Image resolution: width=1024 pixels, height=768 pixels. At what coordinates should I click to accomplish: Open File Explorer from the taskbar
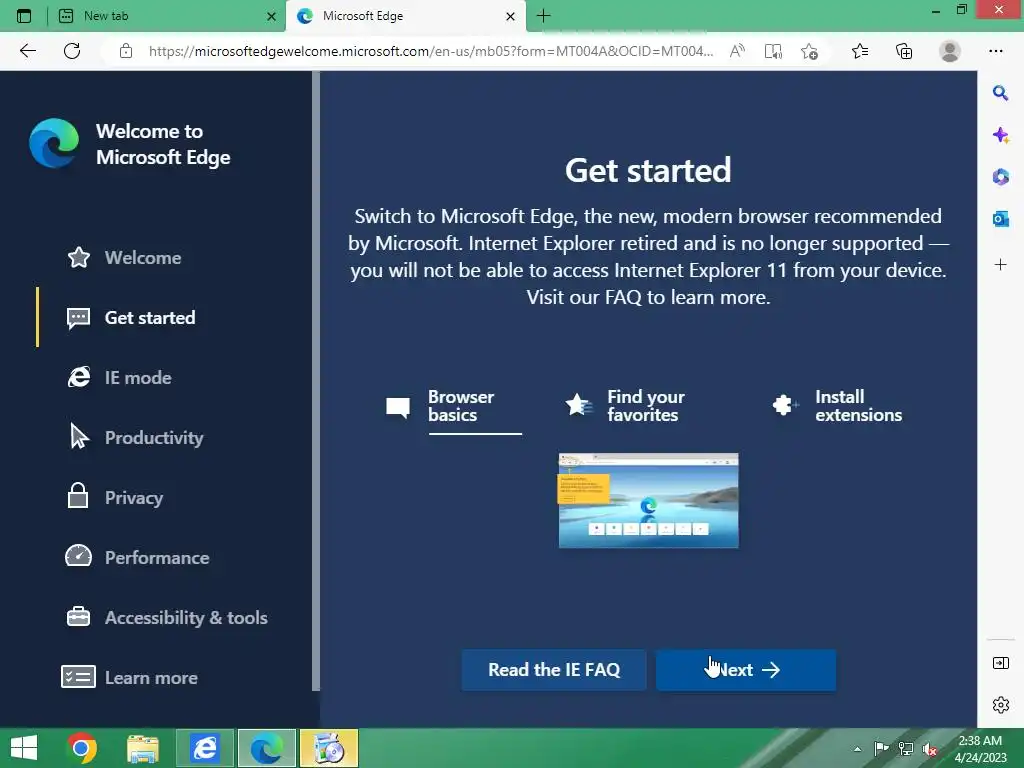(143, 748)
